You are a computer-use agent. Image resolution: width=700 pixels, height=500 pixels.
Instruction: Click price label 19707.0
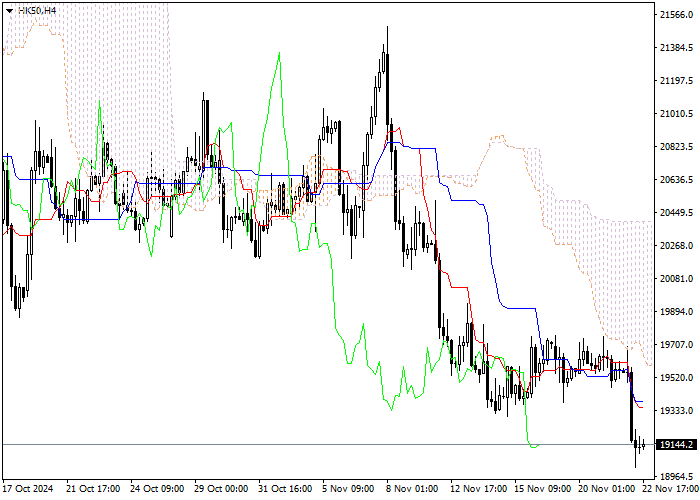click(x=676, y=345)
